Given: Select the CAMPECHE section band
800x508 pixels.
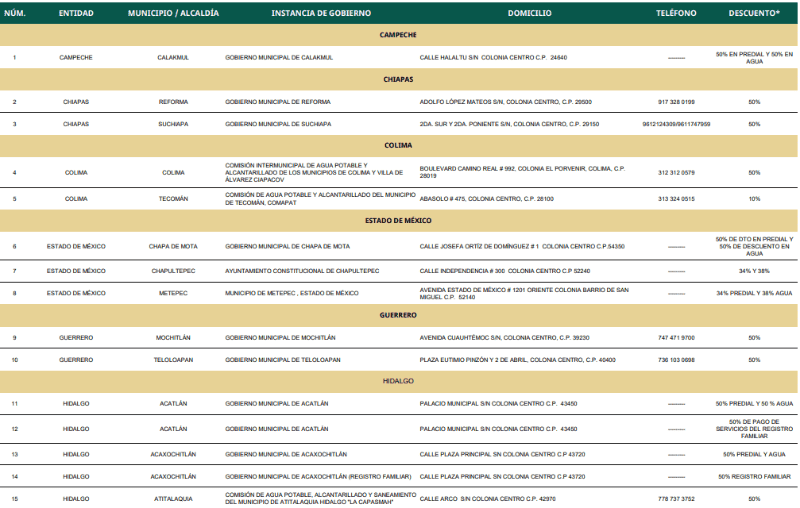Looking at the screenshot, I should click(x=398, y=35).
